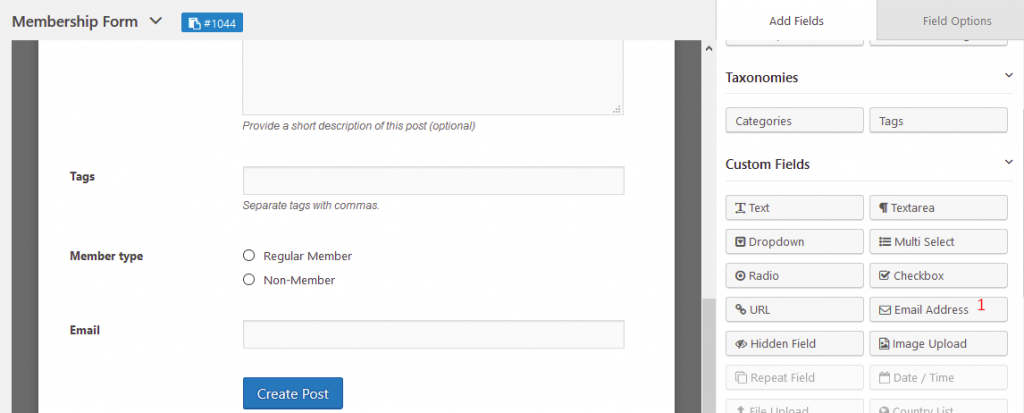Collapse the Custom Fields section
This screenshot has width=1024, height=413.
click(x=1009, y=161)
